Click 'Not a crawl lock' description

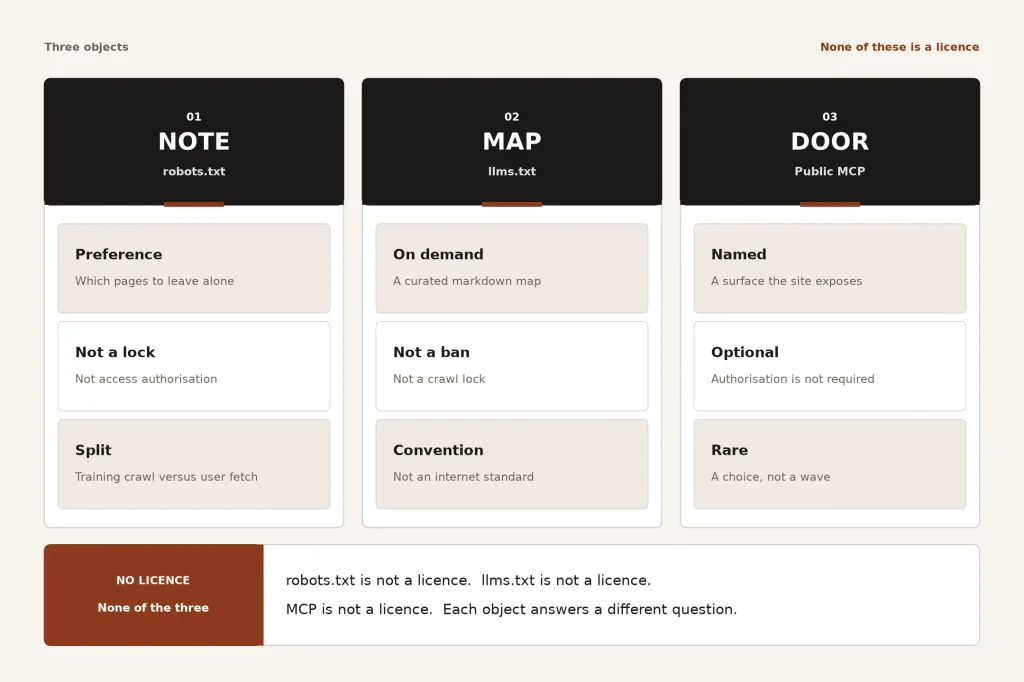click(x=439, y=379)
